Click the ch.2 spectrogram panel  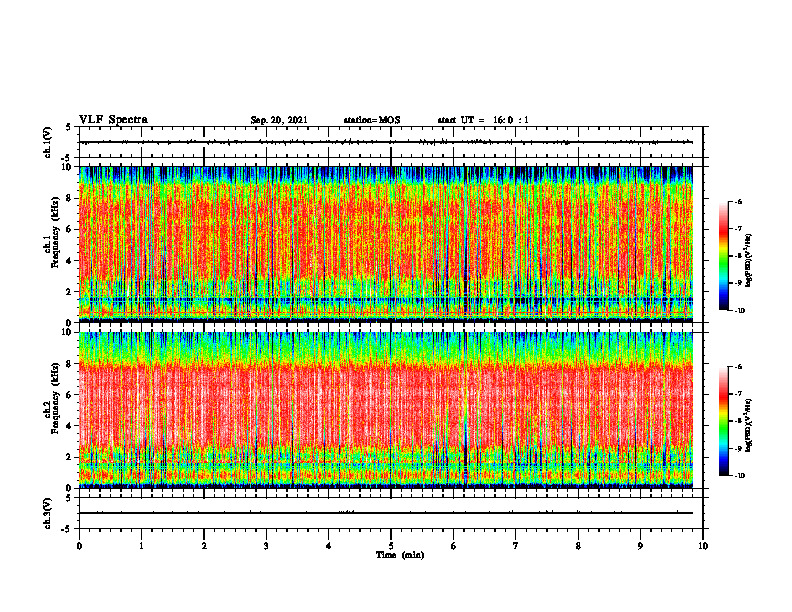click(x=386, y=410)
